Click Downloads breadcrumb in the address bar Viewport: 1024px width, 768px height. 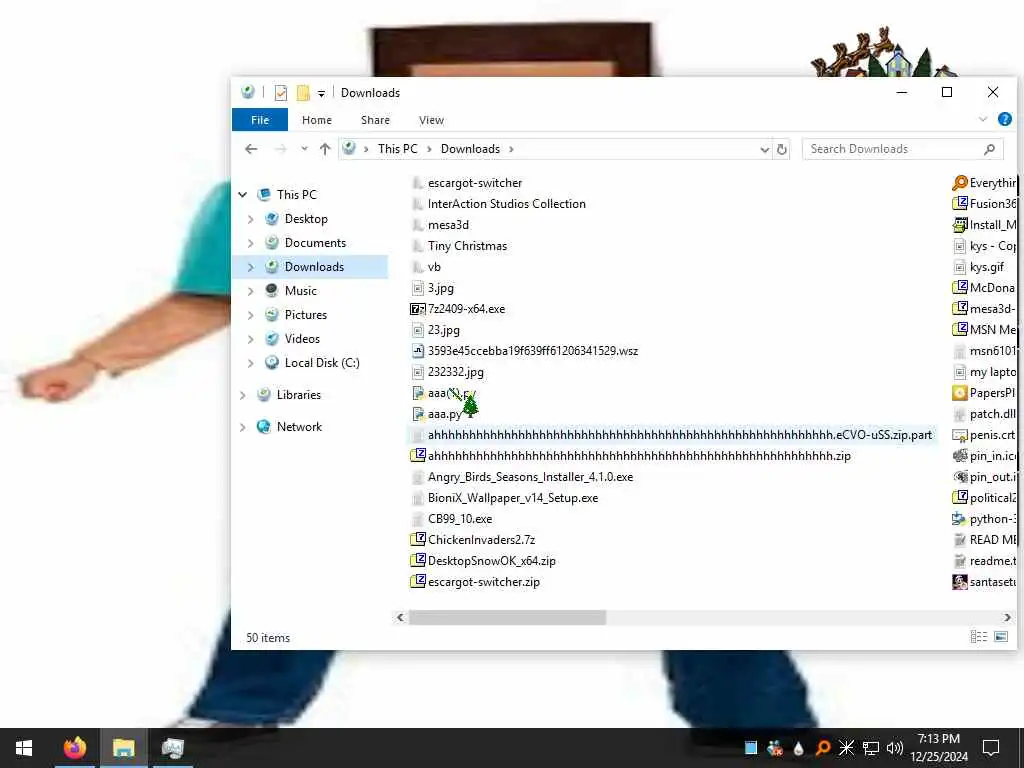click(470, 149)
